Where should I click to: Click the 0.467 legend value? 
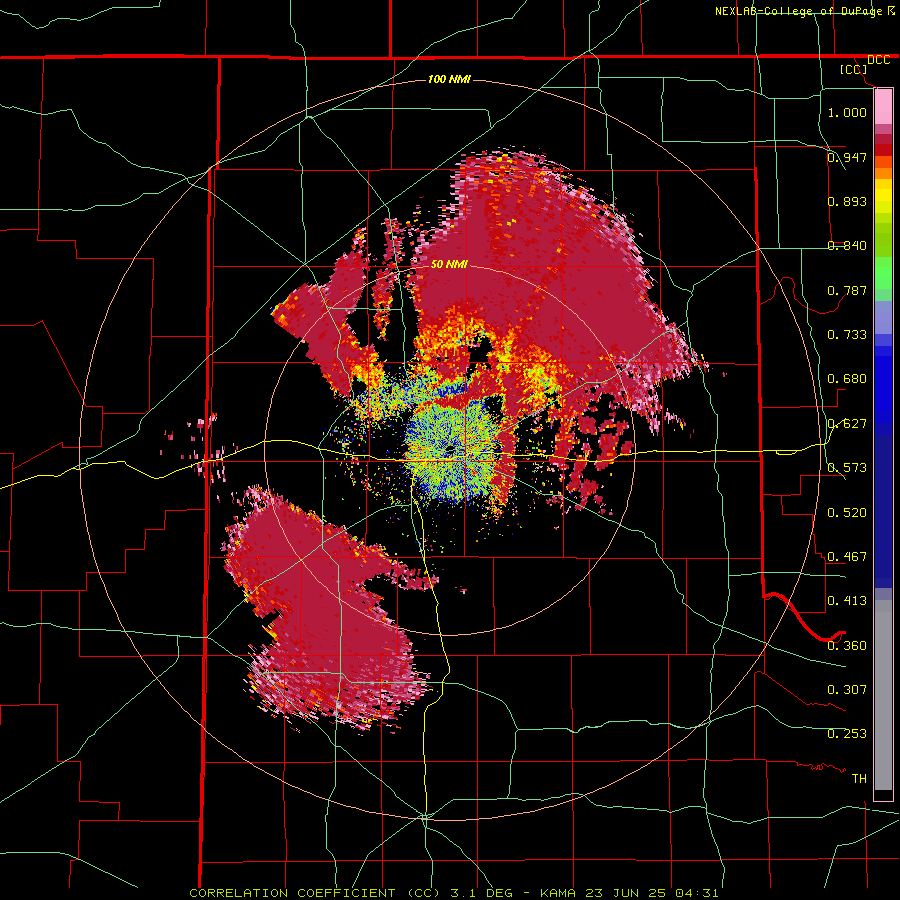click(x=847, y=557)
